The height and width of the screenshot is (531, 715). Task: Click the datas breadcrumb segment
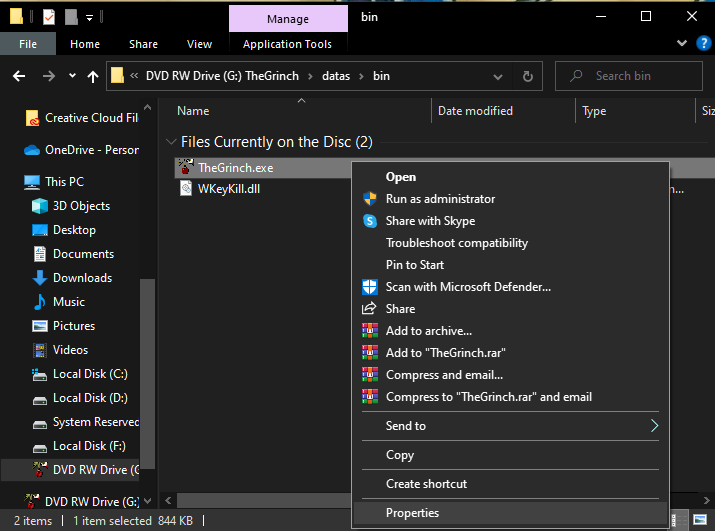[336, 76]
